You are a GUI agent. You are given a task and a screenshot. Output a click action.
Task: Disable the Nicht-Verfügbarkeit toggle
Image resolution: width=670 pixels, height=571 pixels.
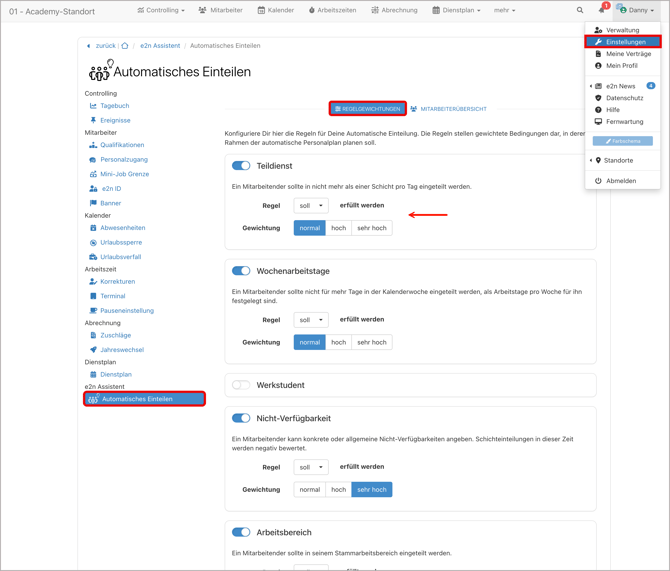[241, 418]
